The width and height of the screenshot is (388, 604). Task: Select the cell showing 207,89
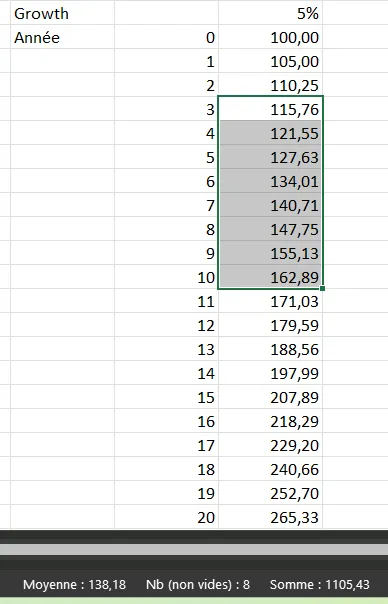coord(270,397)
